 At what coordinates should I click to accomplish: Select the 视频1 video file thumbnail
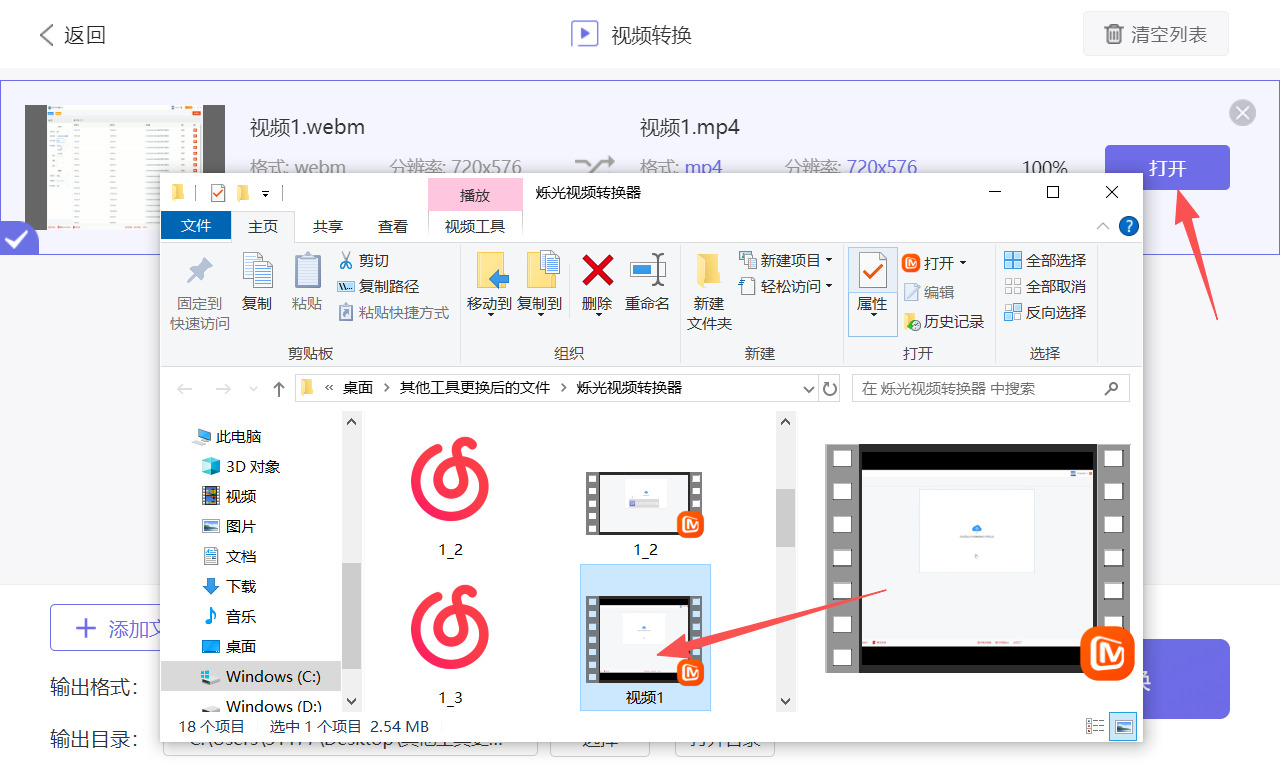pos(645,638)
